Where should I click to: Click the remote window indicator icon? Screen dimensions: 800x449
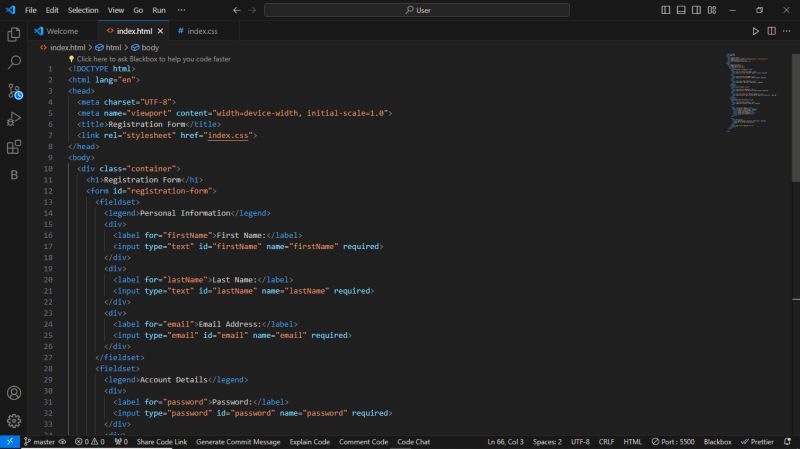tap(10, 442)
